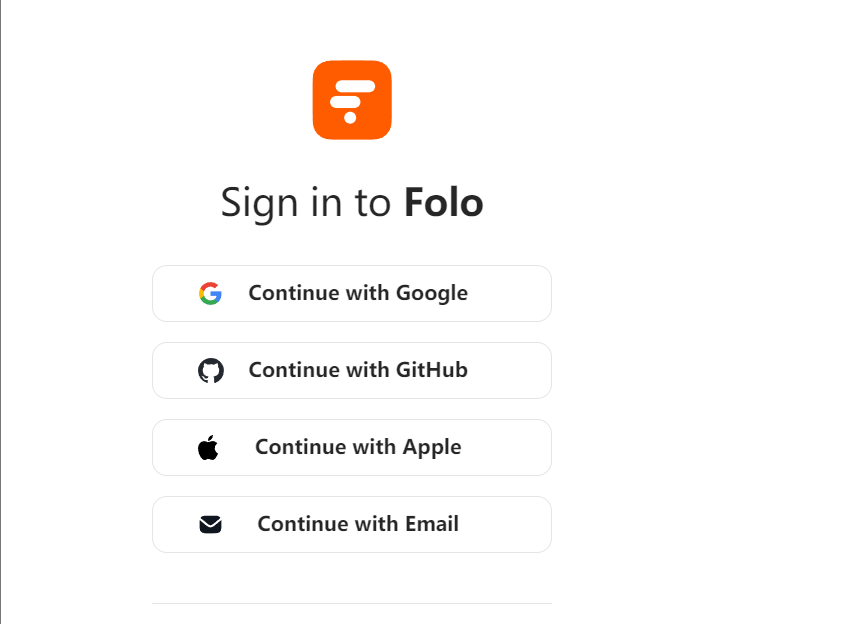Screen dimensions: 860x624
Task: Click the multicolor Google G icon
Action: (210, 293)
